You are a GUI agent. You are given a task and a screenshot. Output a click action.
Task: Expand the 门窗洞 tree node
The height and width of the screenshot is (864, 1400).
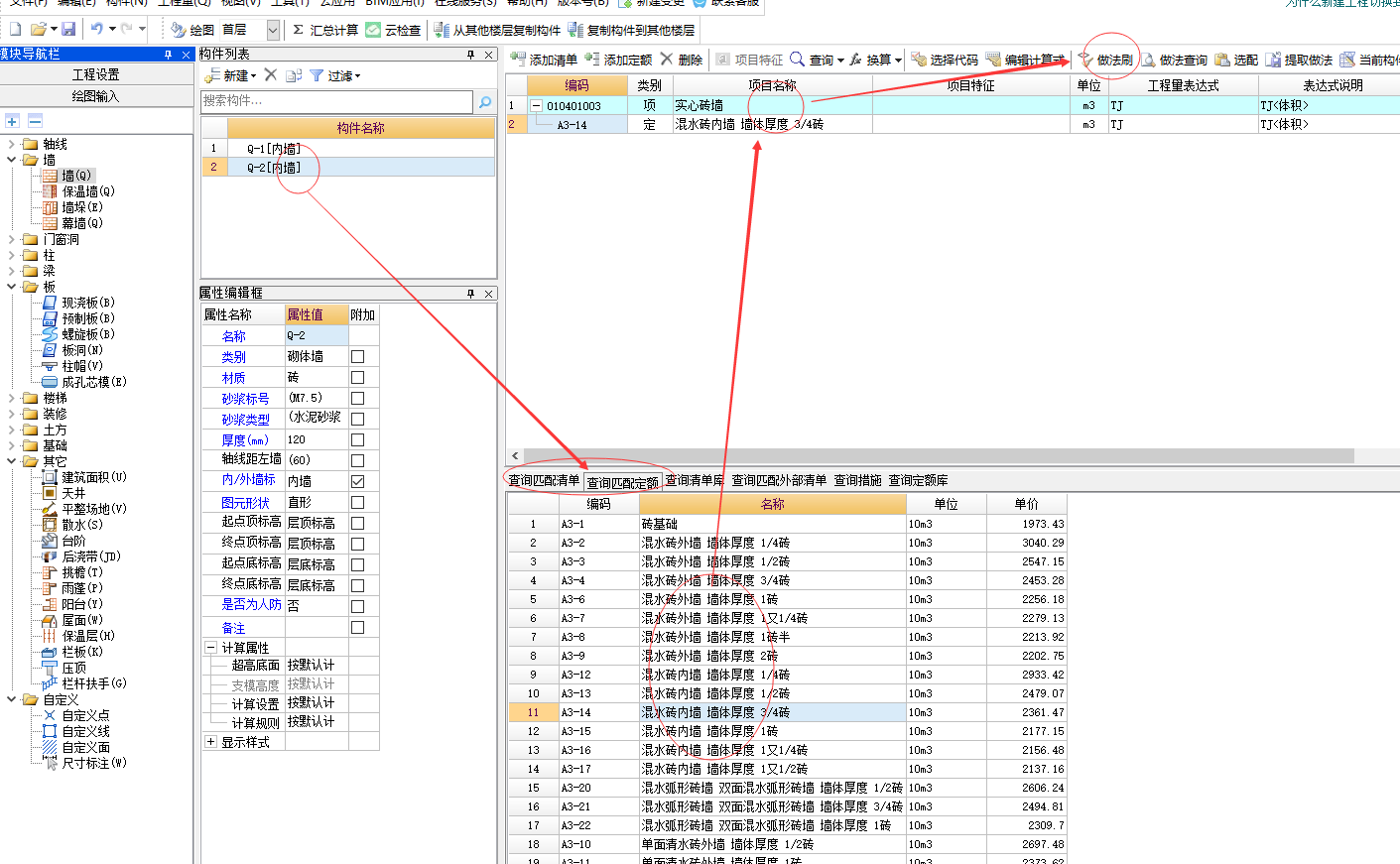(x=11, y=239)
